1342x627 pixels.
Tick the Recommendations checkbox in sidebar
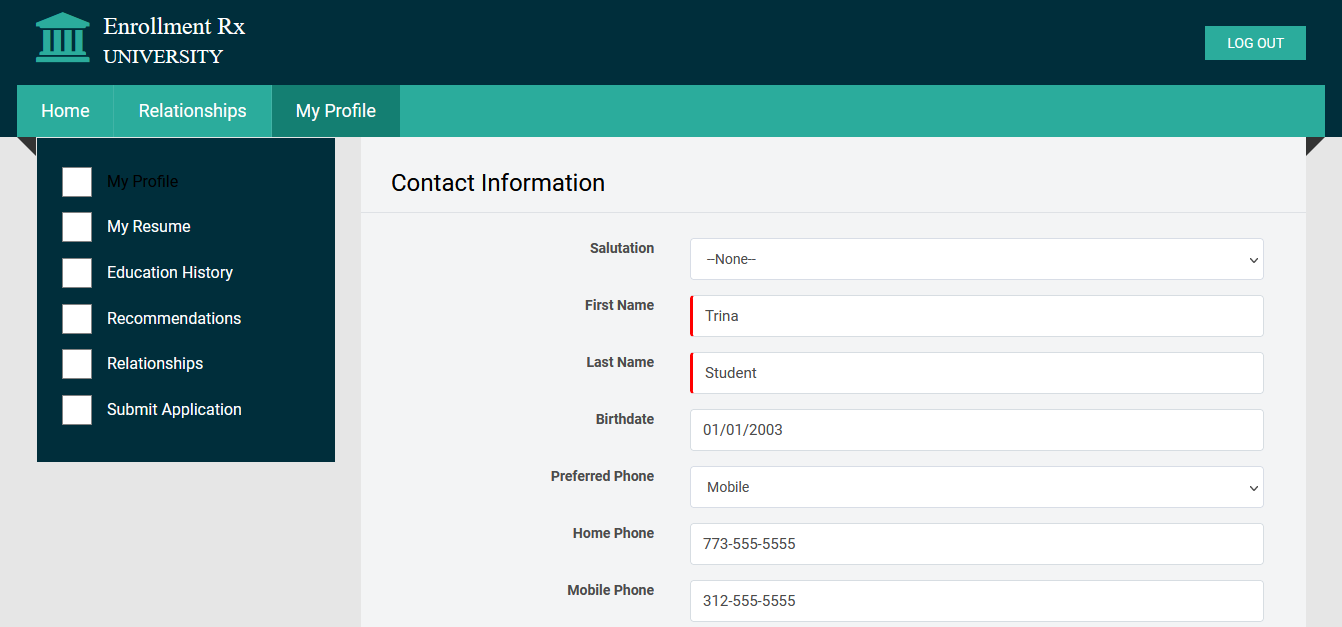click(77, 319)
